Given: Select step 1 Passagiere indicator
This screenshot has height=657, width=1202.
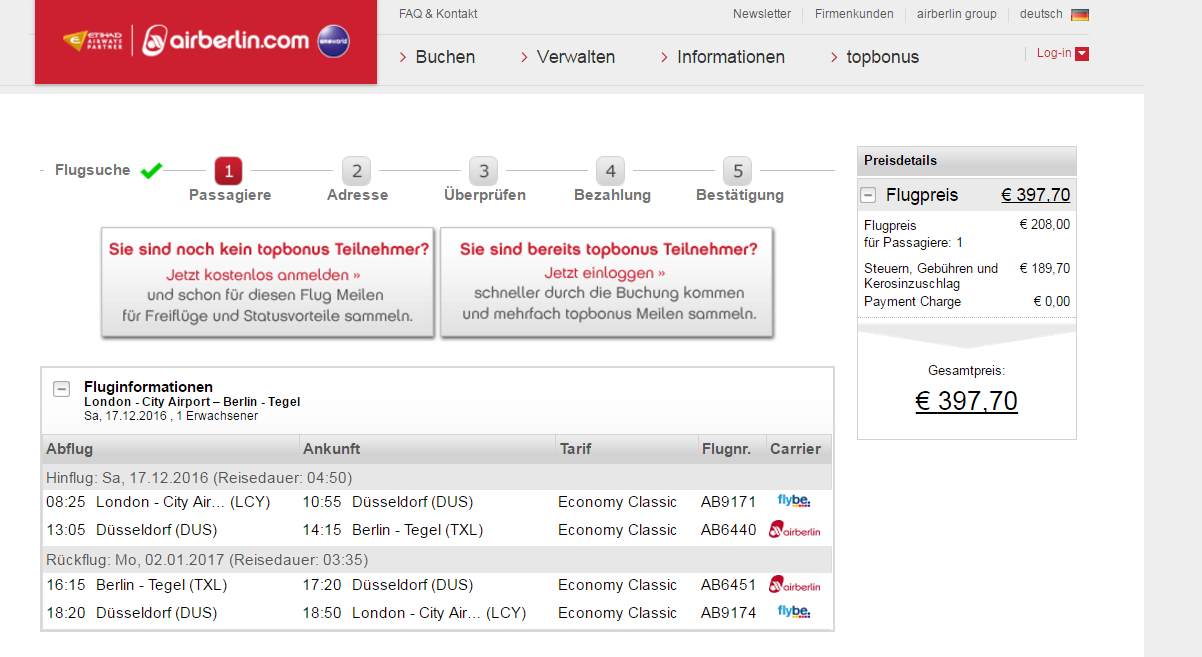Looking at the screenshot, I should (228, 171).
